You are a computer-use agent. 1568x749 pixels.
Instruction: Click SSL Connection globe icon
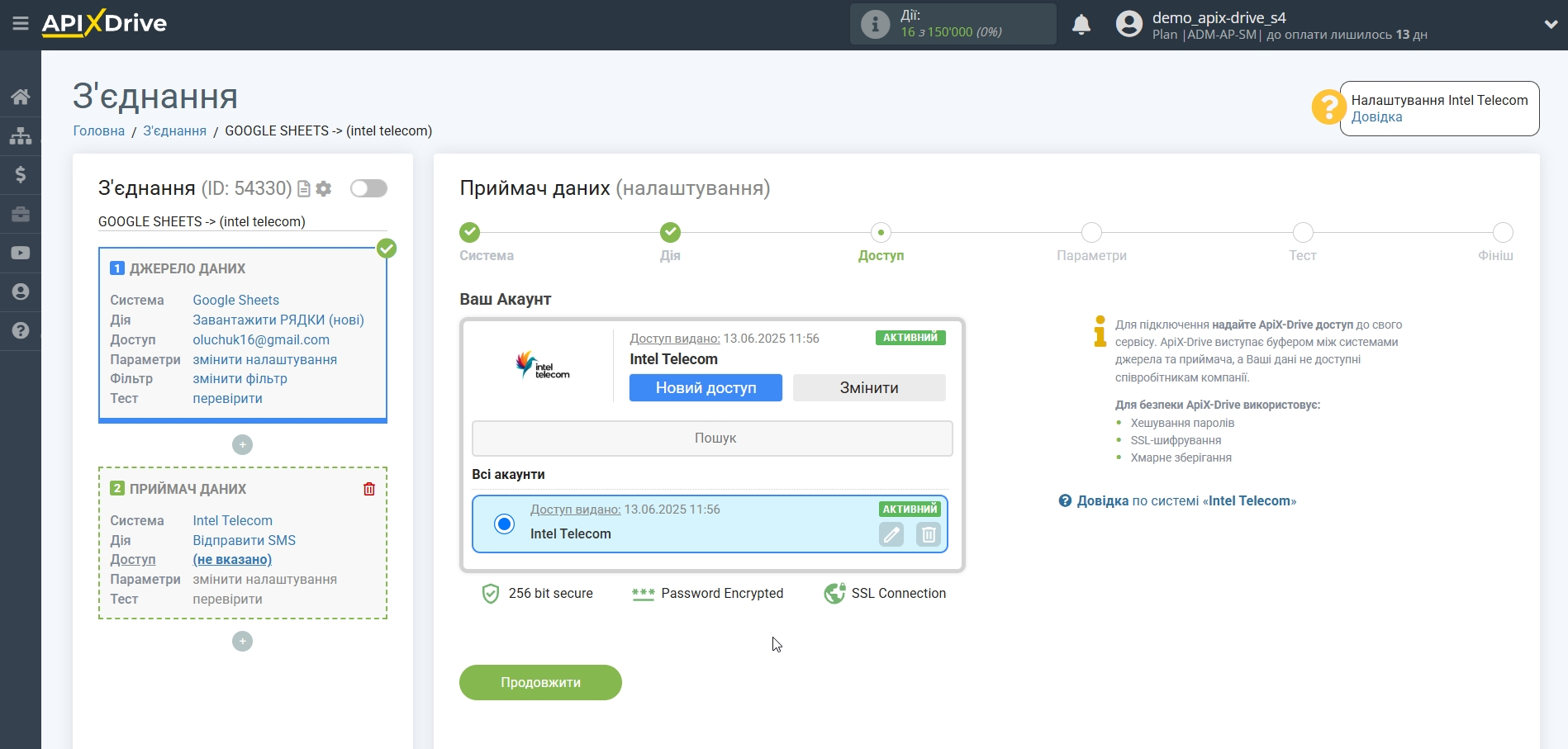[834, 593]
